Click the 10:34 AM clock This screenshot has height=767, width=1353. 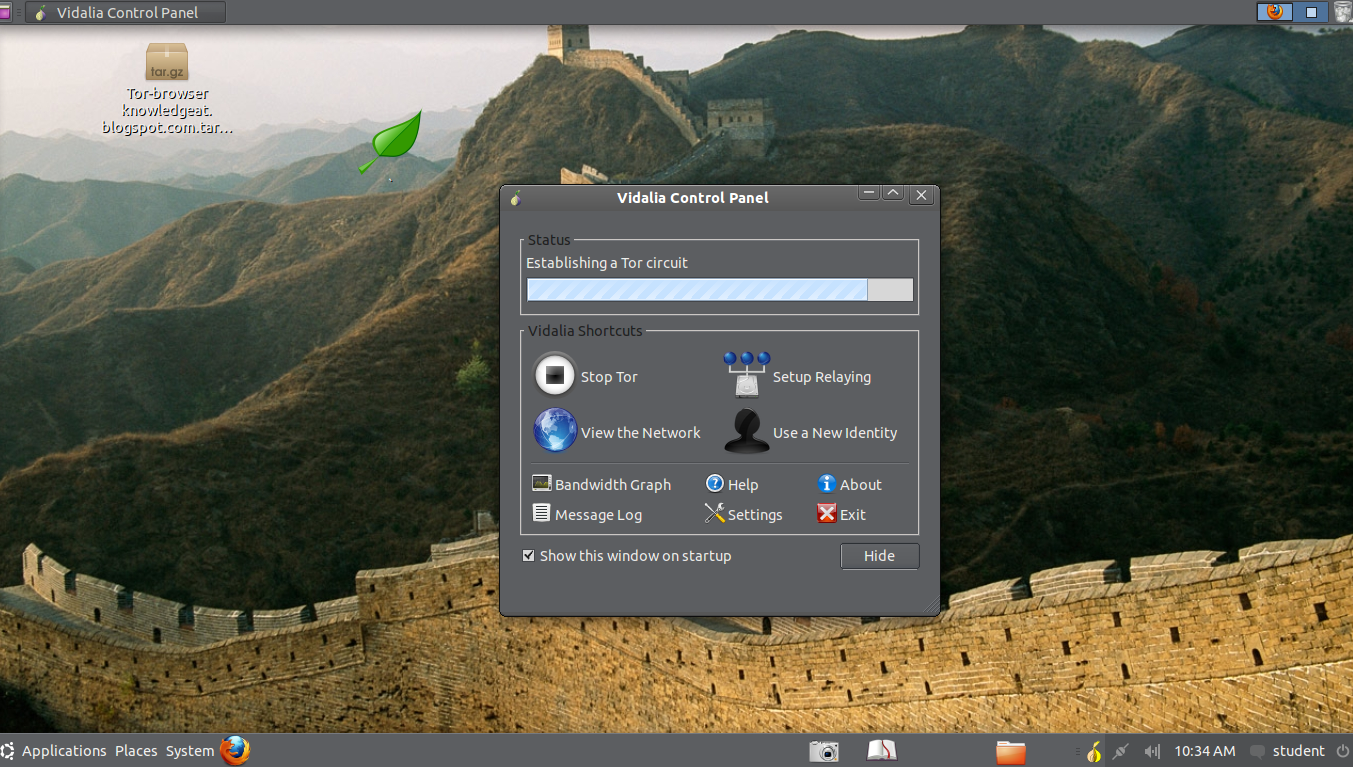[1204, 751]
